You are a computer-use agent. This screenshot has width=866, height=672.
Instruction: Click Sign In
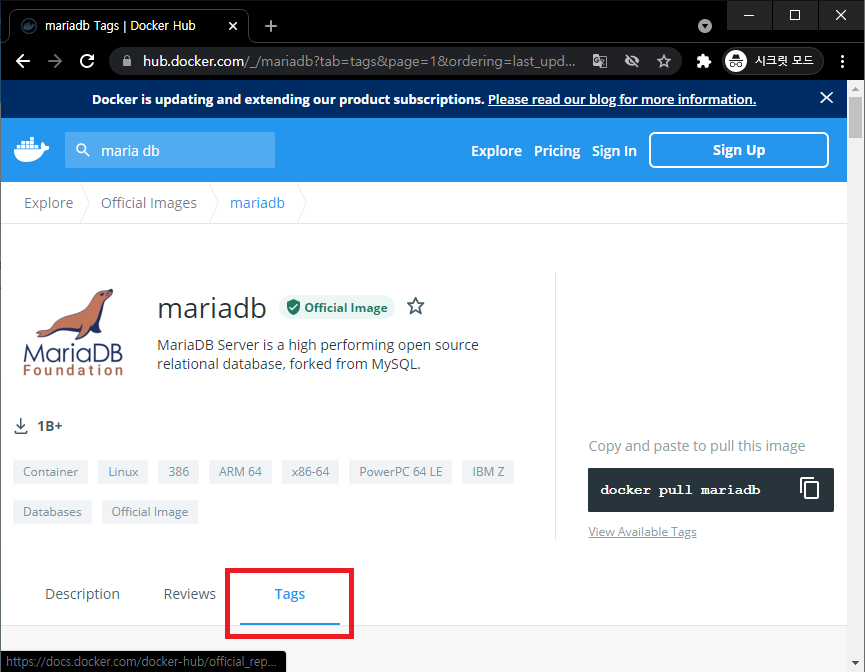tap(614, 151)
